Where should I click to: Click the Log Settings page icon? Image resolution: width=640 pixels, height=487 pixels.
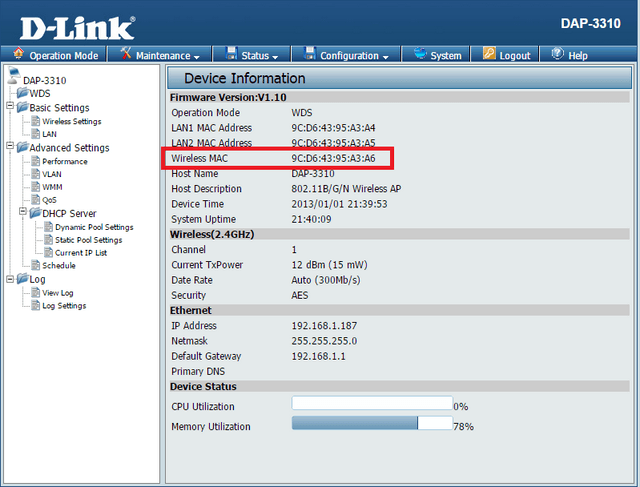click(36, 305)
